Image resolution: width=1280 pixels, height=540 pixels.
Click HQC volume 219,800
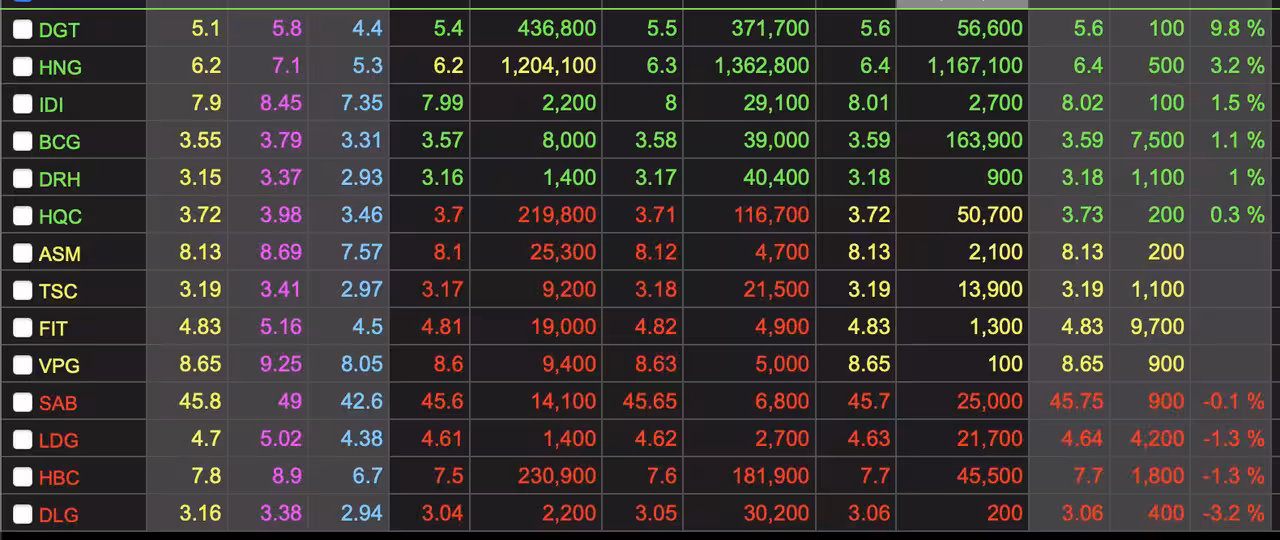tap(557, 215)
